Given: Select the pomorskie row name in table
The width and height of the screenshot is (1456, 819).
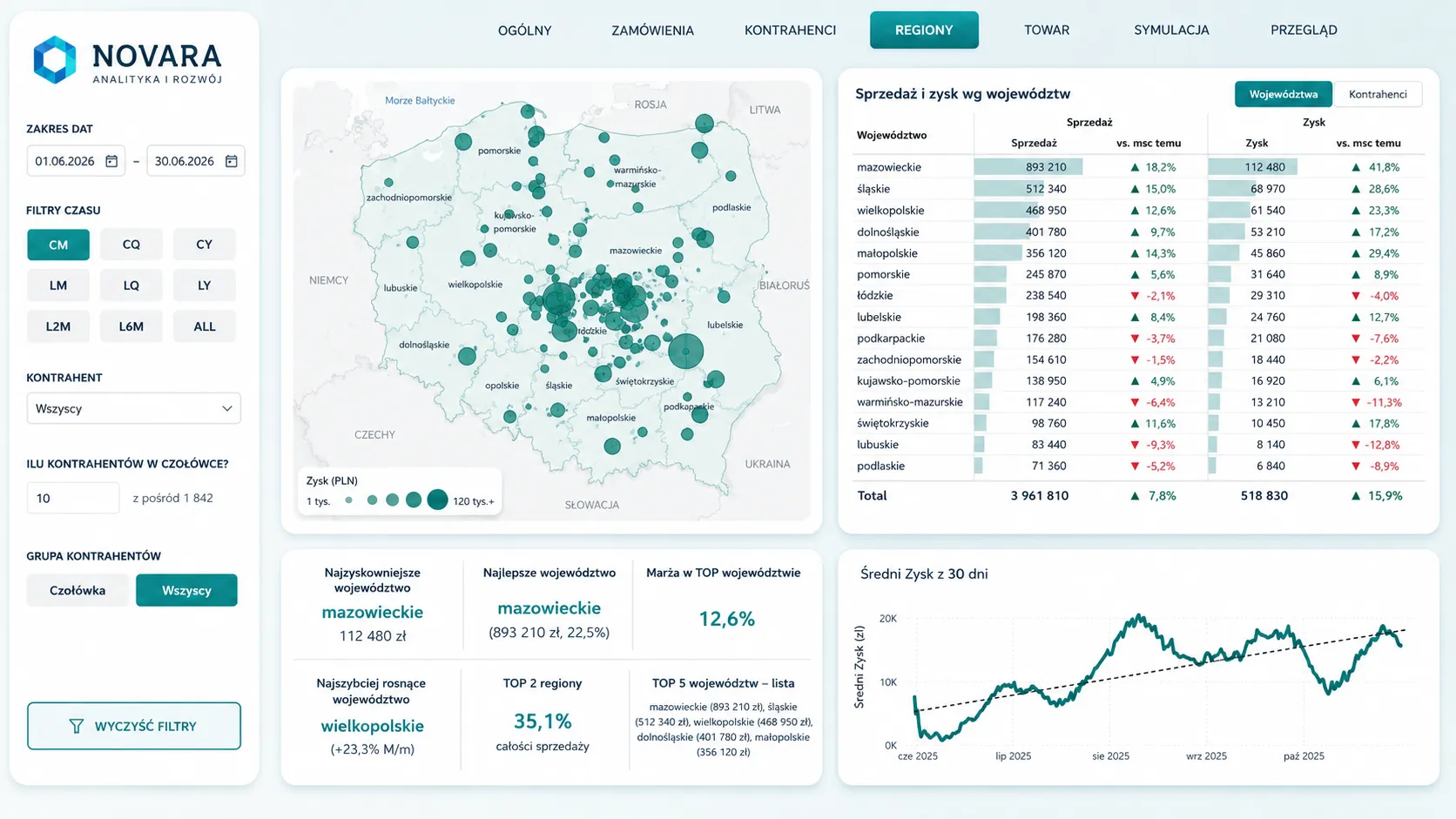Looking at the screenshot, I should point(883,274).
